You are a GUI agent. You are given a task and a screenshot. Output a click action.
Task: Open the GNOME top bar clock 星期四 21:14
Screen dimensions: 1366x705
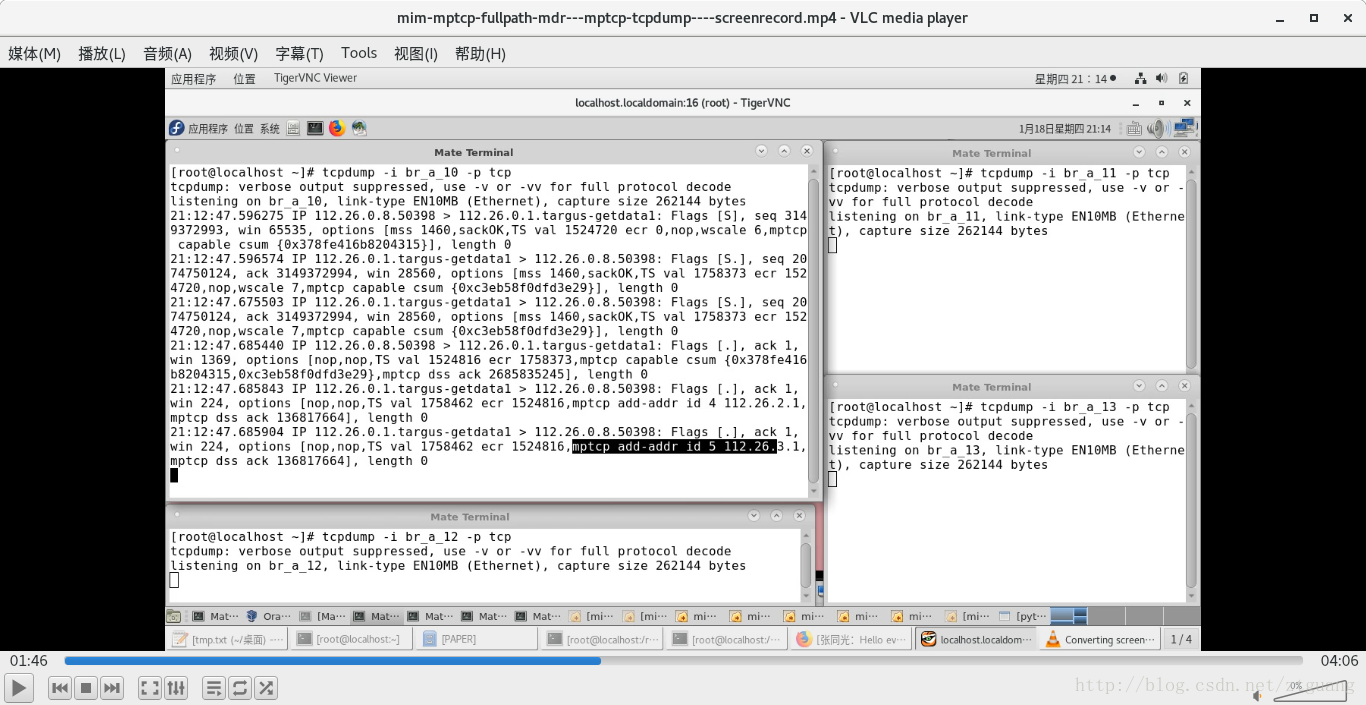click(1071, 79)
